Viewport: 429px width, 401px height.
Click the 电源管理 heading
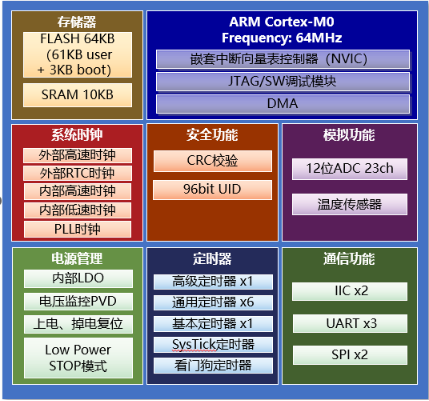coord(77,259)
